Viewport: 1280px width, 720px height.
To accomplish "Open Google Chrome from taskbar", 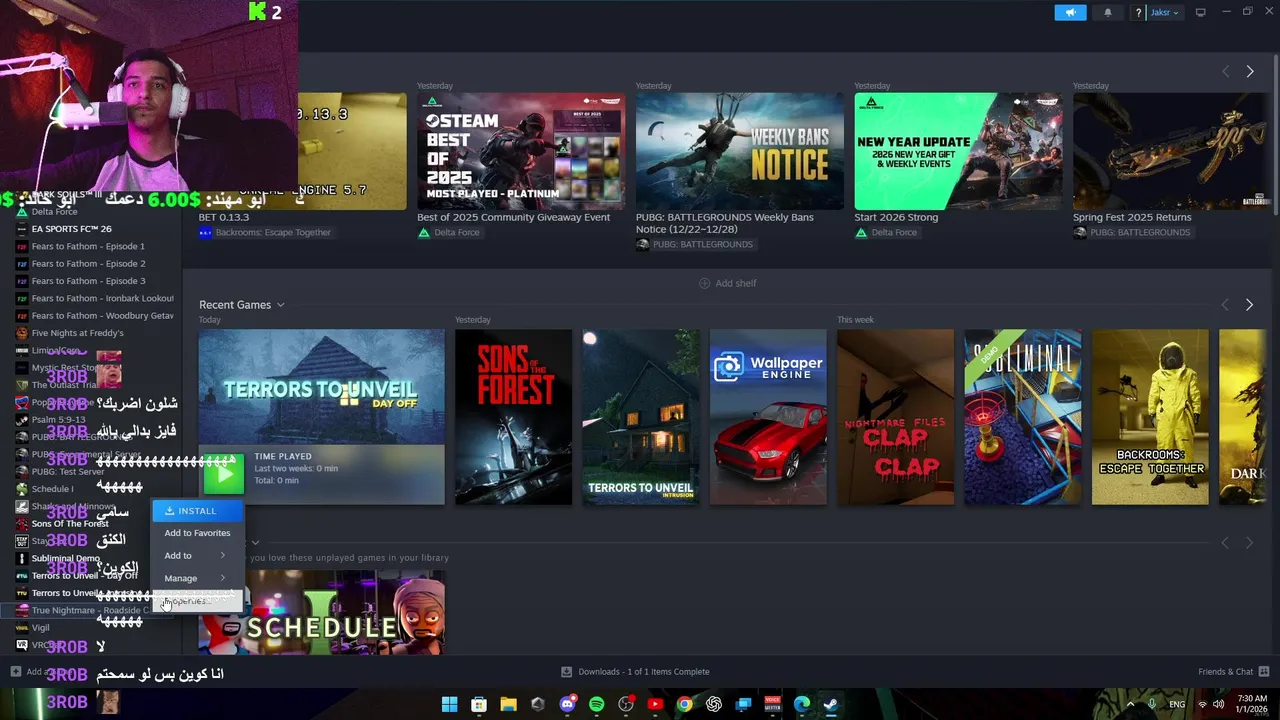I will tap(684, 704).
